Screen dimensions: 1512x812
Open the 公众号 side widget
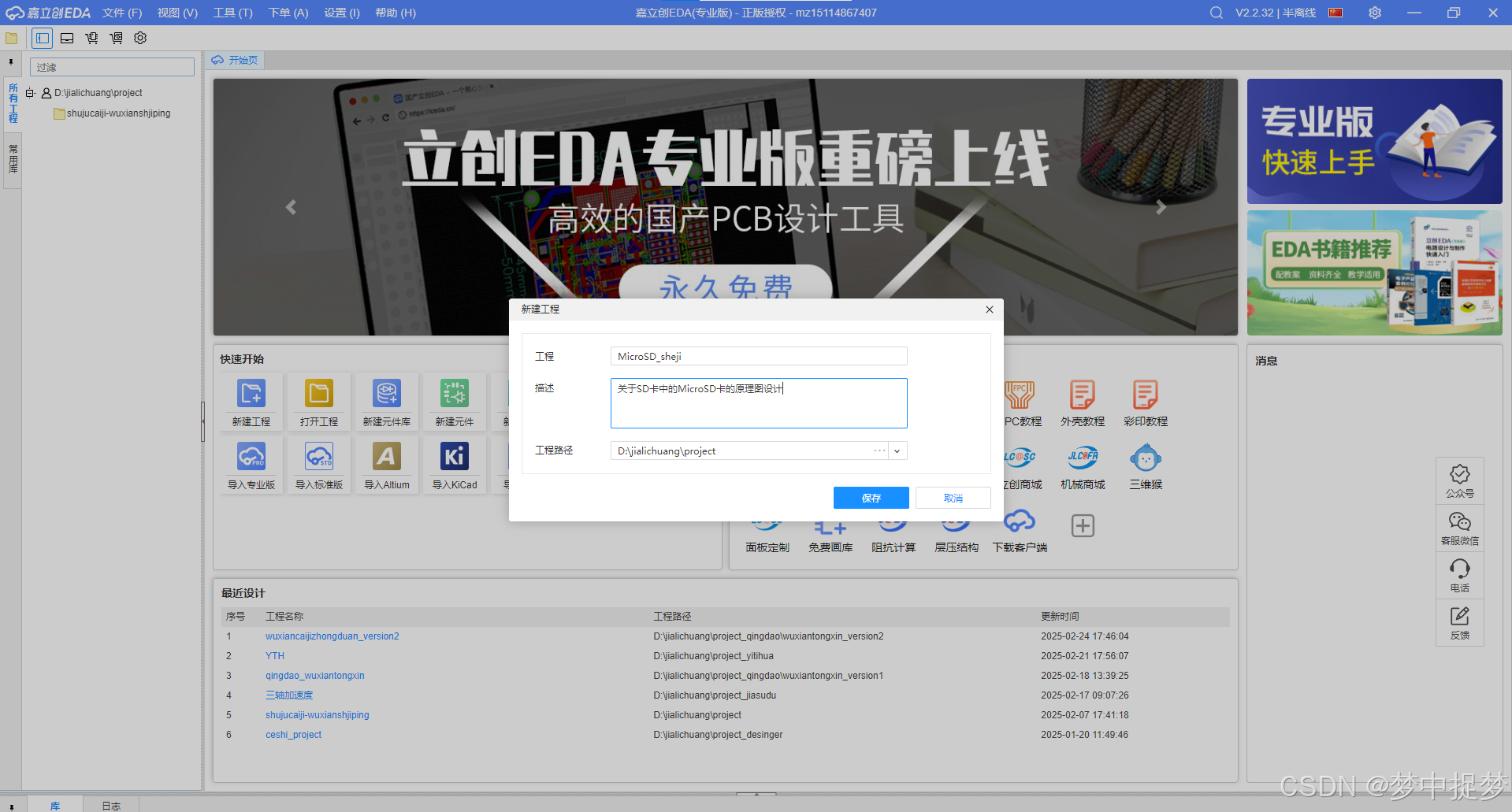point(1460,481)
